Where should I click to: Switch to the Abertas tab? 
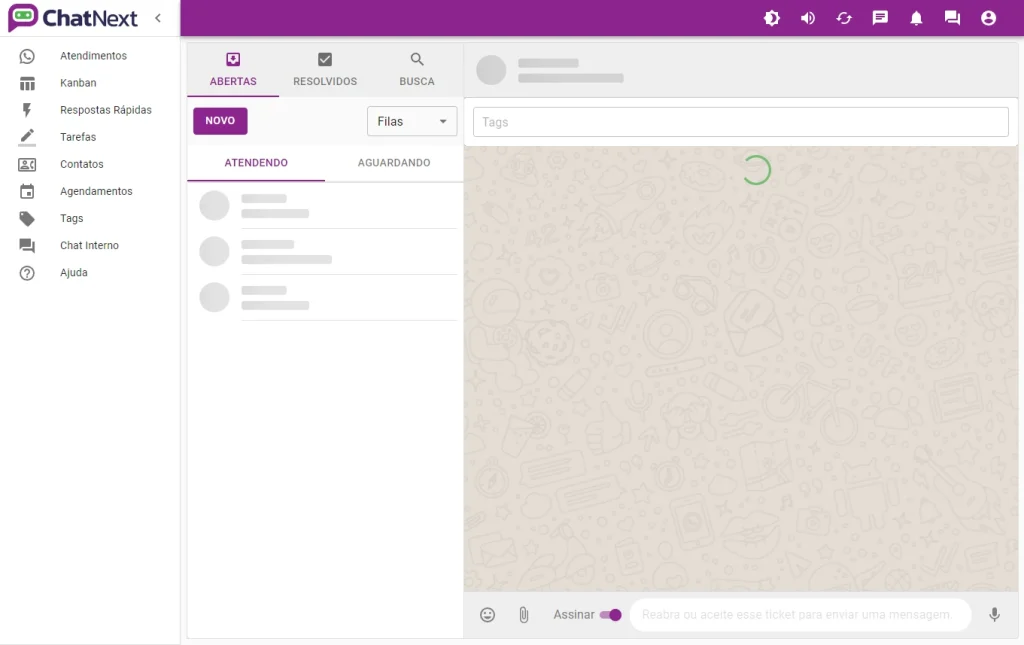tap(233, 70)
